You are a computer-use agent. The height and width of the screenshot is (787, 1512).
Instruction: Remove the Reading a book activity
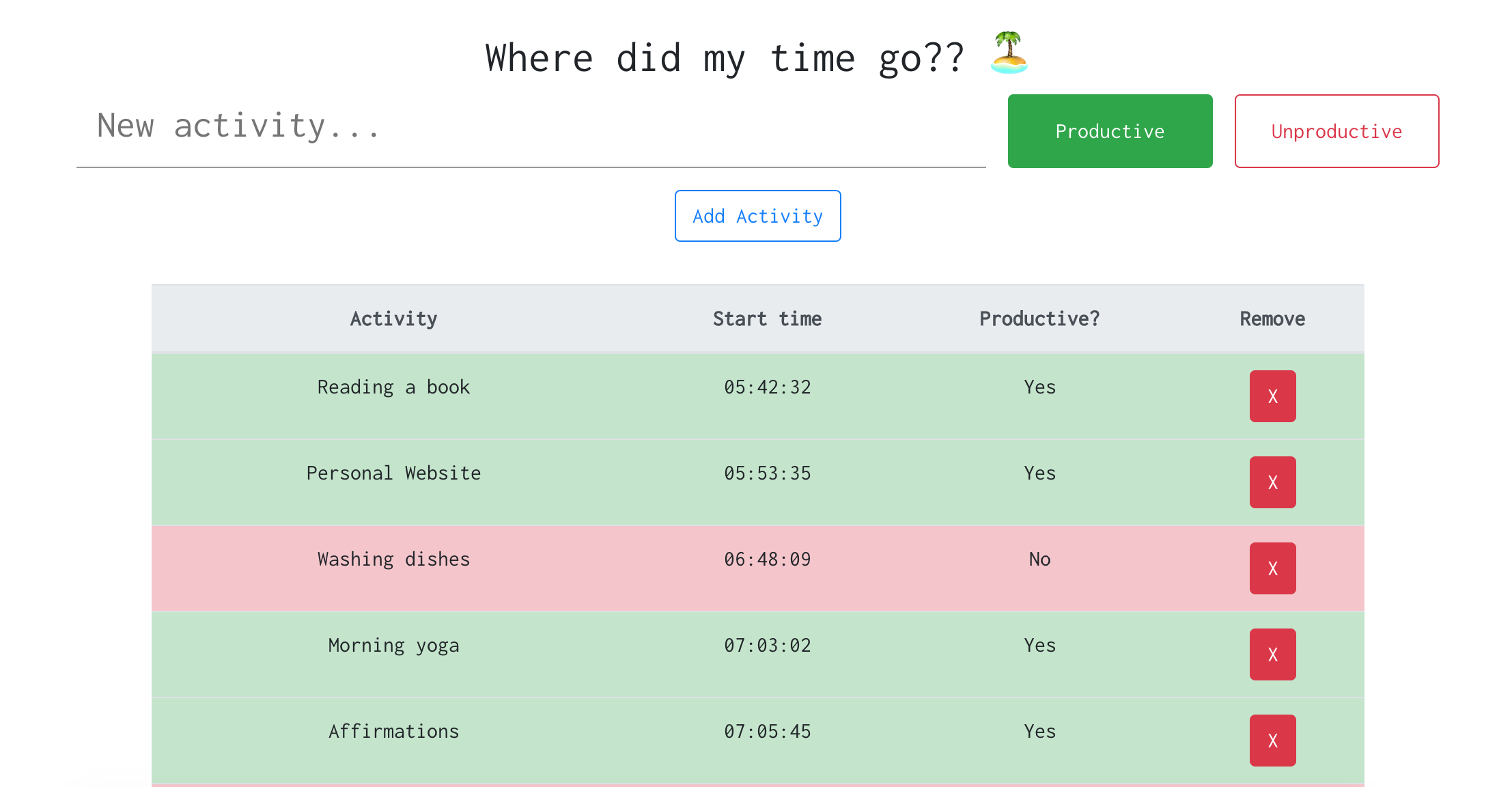(1272, 396)
